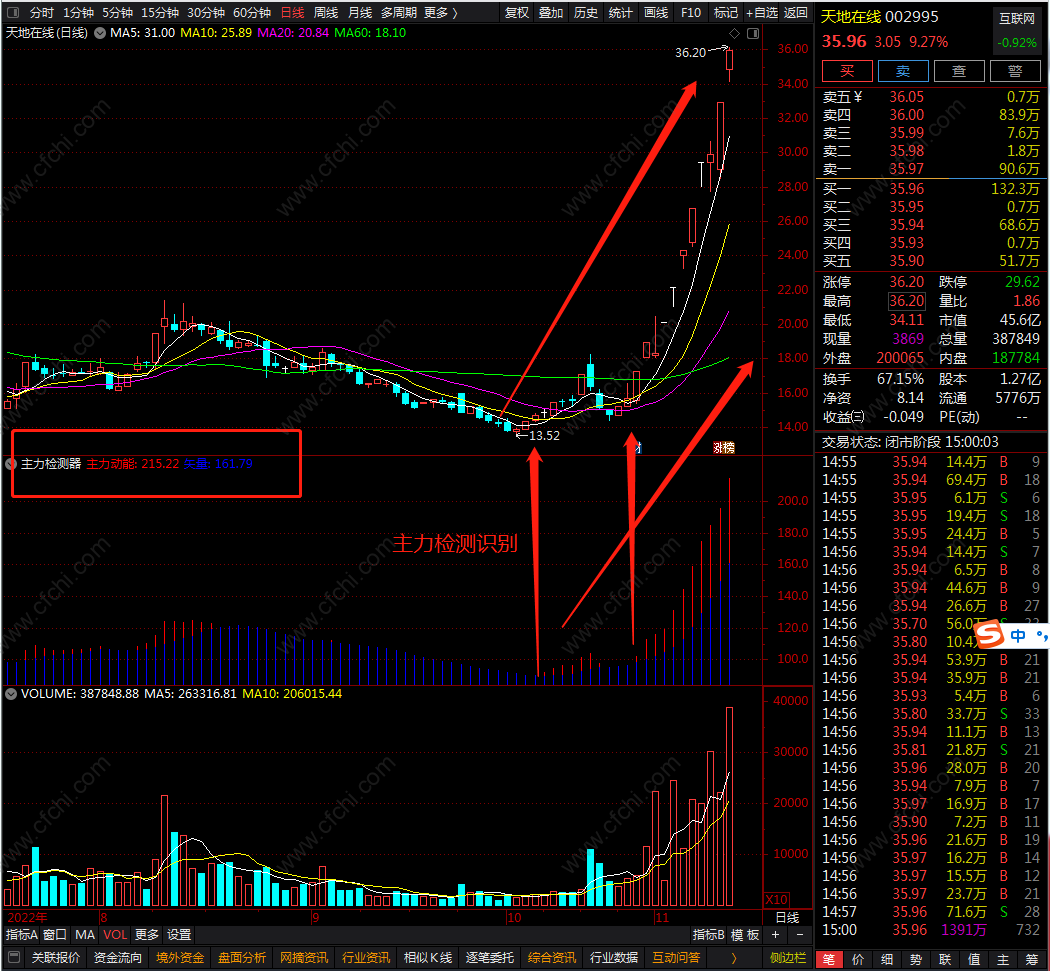Expand more bottom tabs with the chevron arrow
1050x971 pixels.
point(733,958)
